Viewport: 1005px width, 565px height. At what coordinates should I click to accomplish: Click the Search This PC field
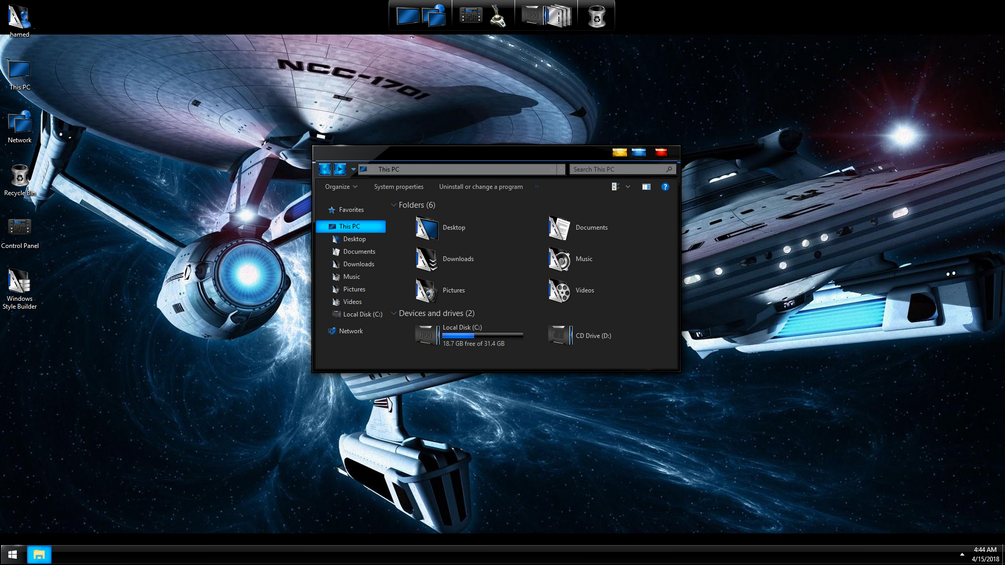(622, 169)
